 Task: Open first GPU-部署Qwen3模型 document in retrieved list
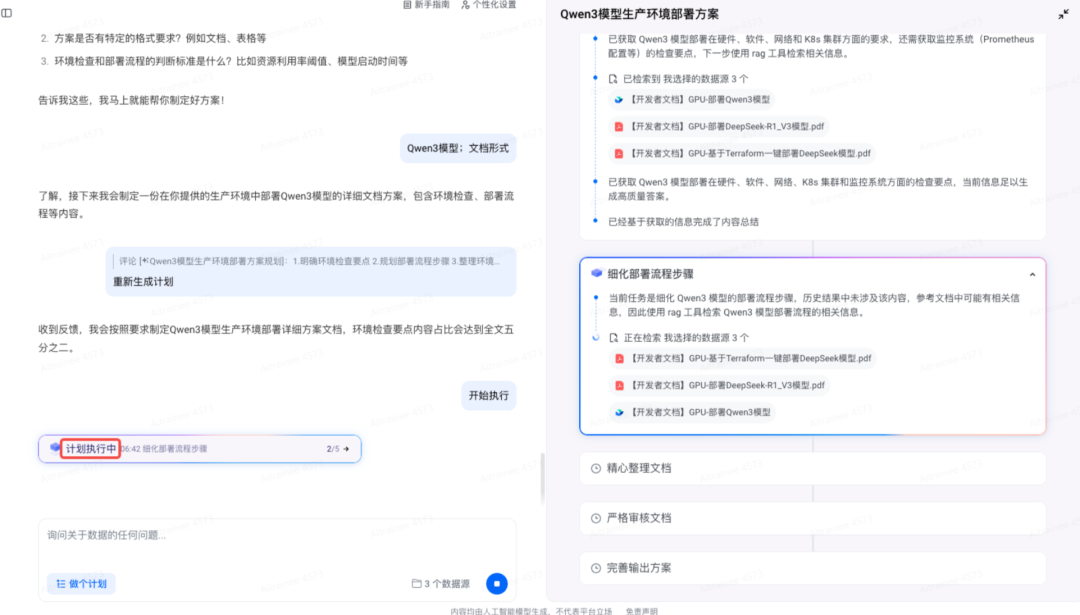(692, 99)
